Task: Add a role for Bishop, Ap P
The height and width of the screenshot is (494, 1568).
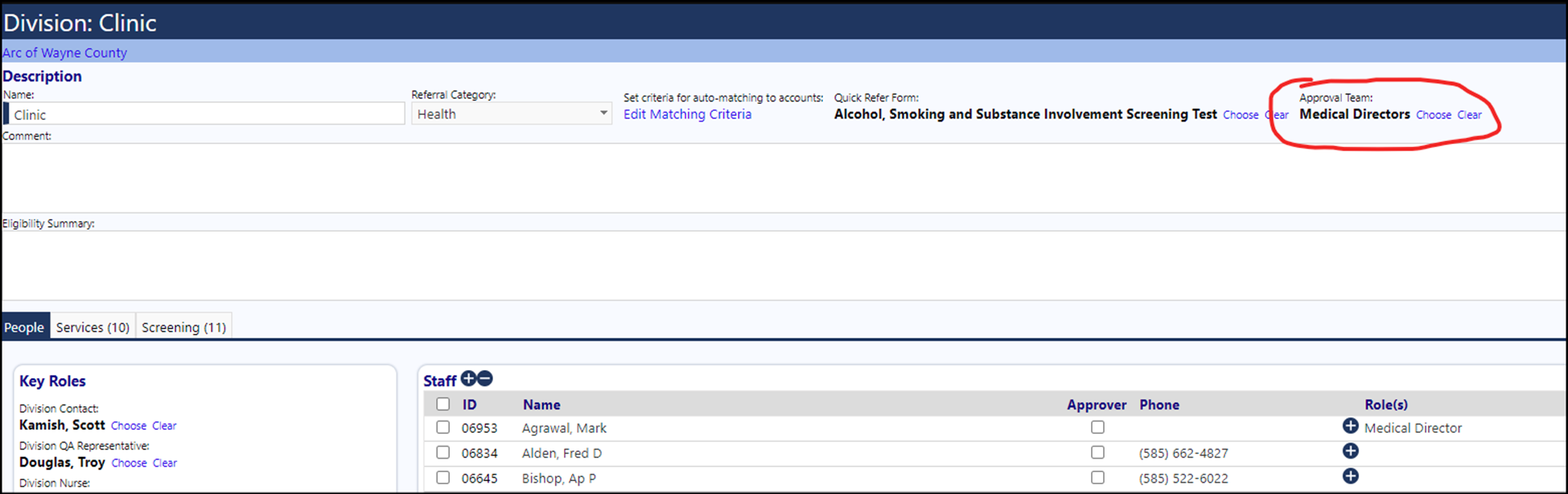Action: tap(1351, 476)
